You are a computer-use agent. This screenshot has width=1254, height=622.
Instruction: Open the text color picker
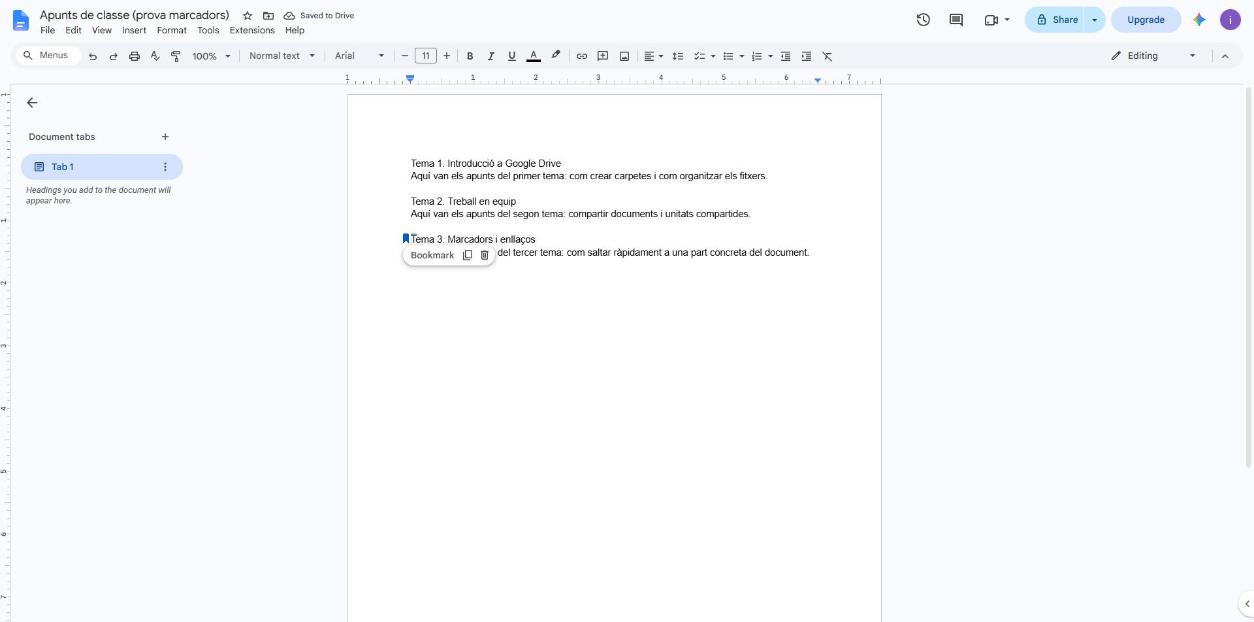point(533,56)
